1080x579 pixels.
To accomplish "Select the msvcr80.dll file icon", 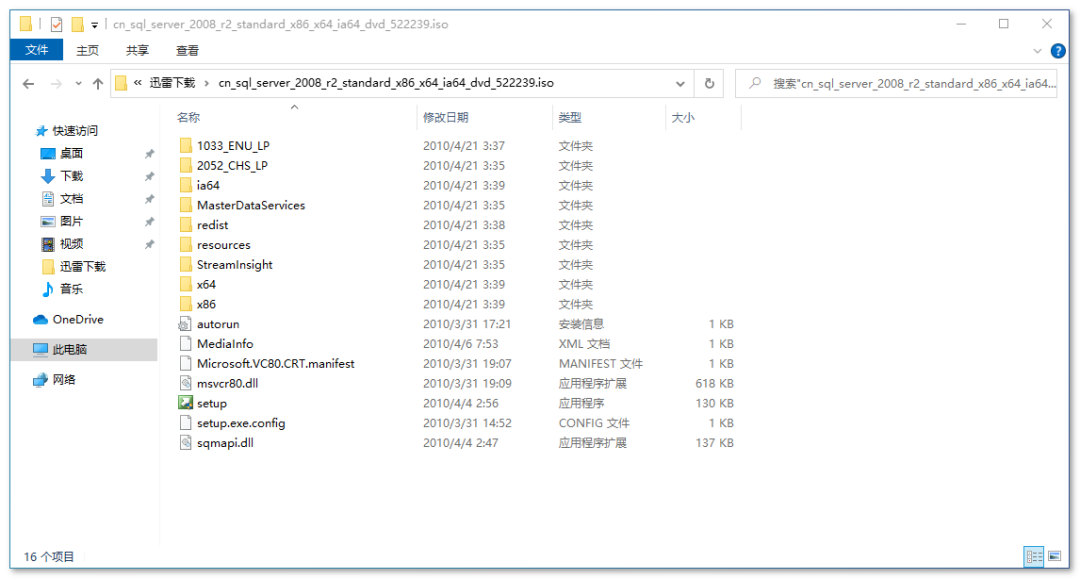I will click(x=185, y=383).
